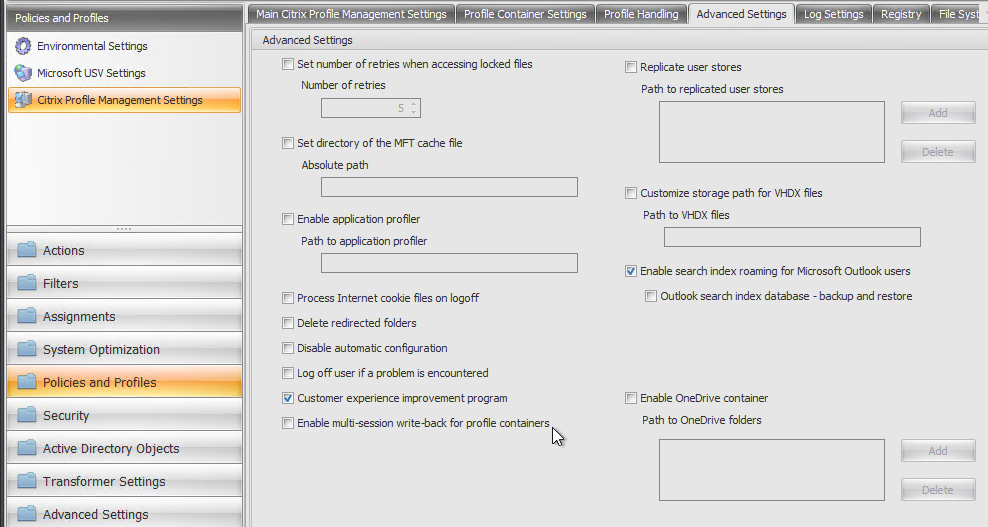Enable multi-session write-back for profile containers

coord(288,423)
